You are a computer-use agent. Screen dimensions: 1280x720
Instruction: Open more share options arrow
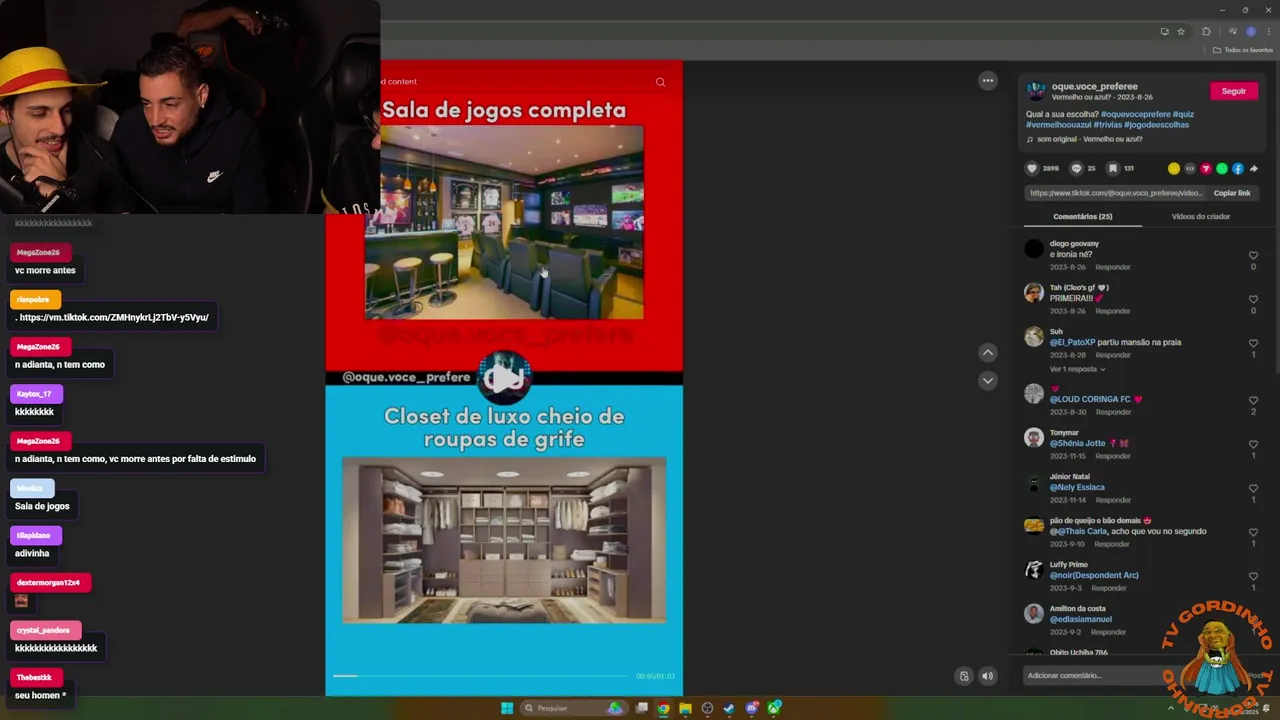[x=1254, y=169]
